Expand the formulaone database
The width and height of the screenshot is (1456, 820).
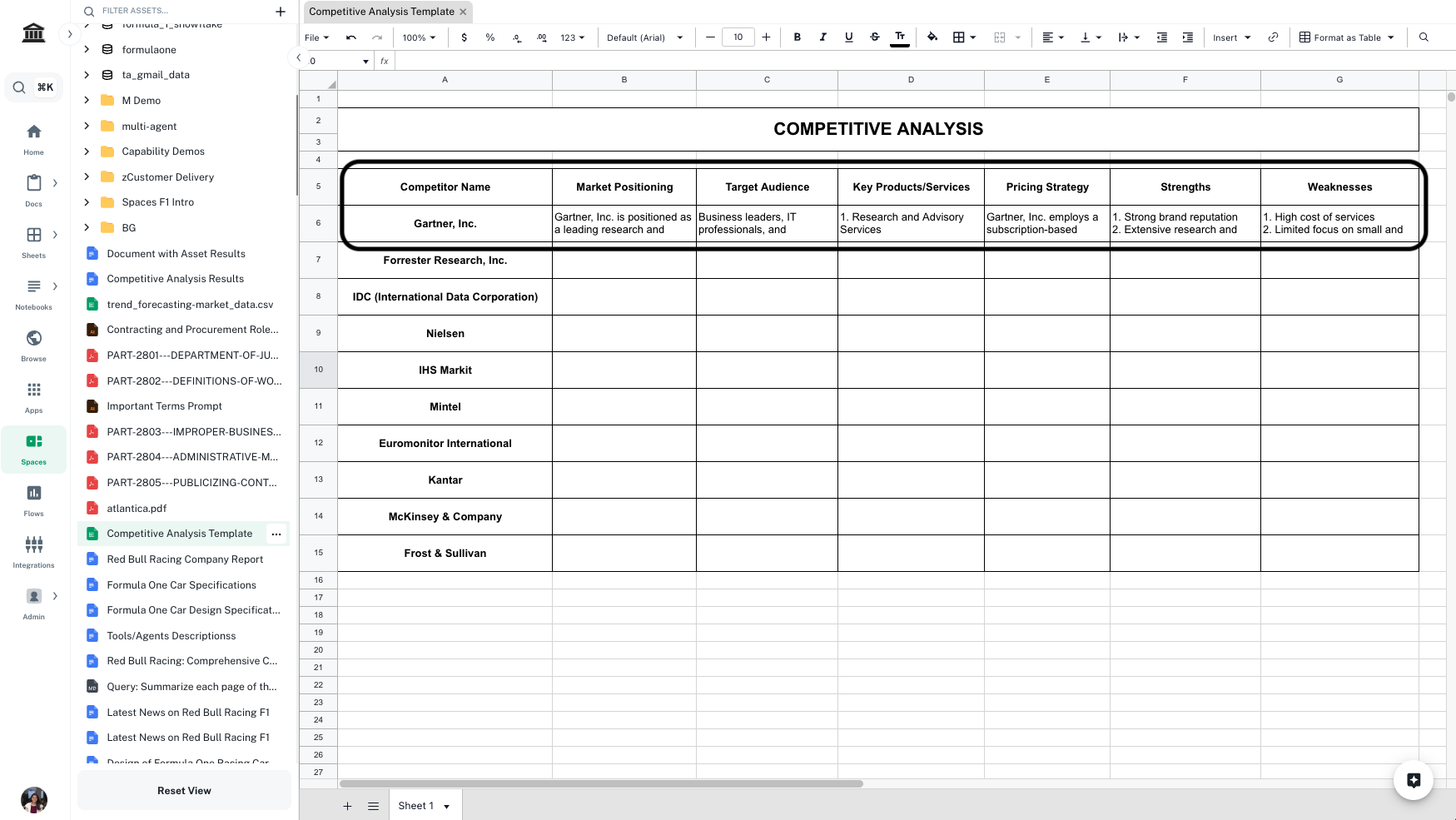87,50
